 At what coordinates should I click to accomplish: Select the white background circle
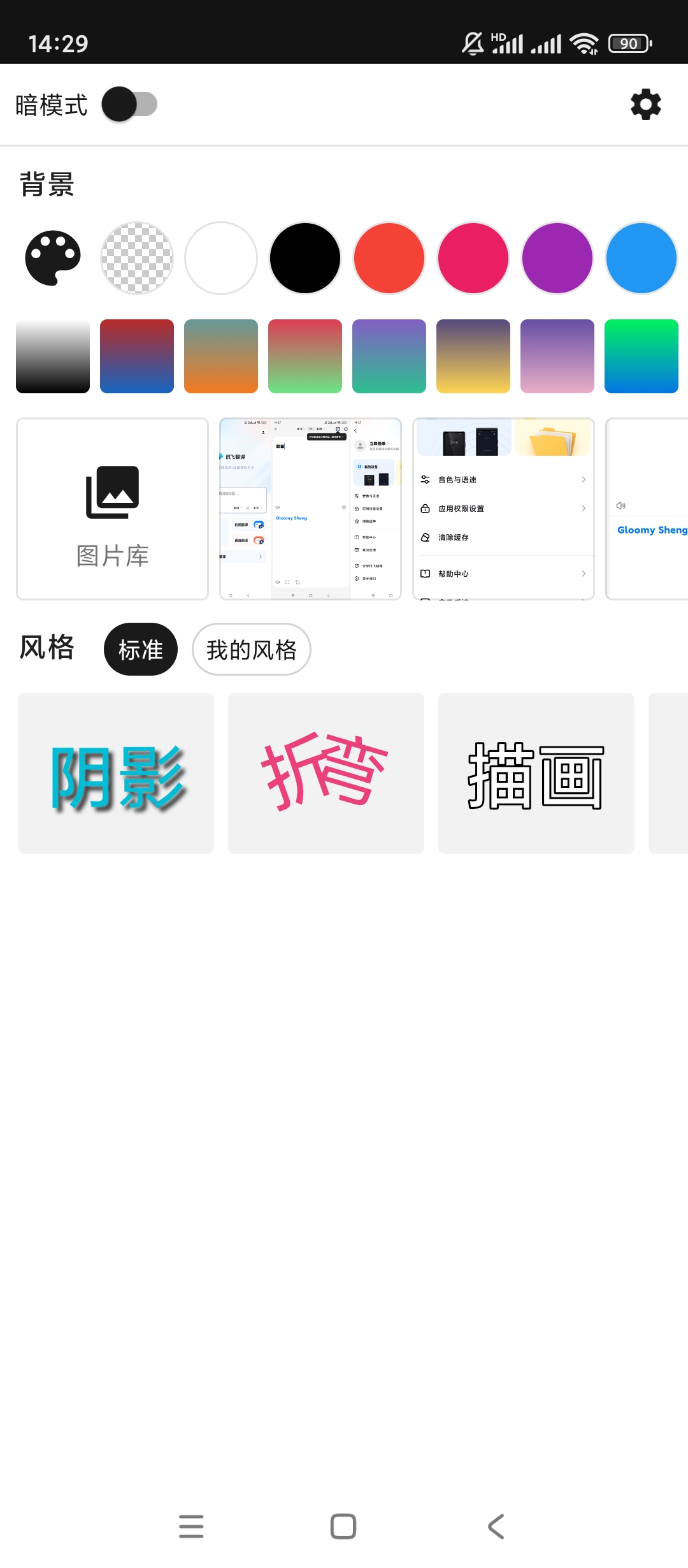point(221,258)
